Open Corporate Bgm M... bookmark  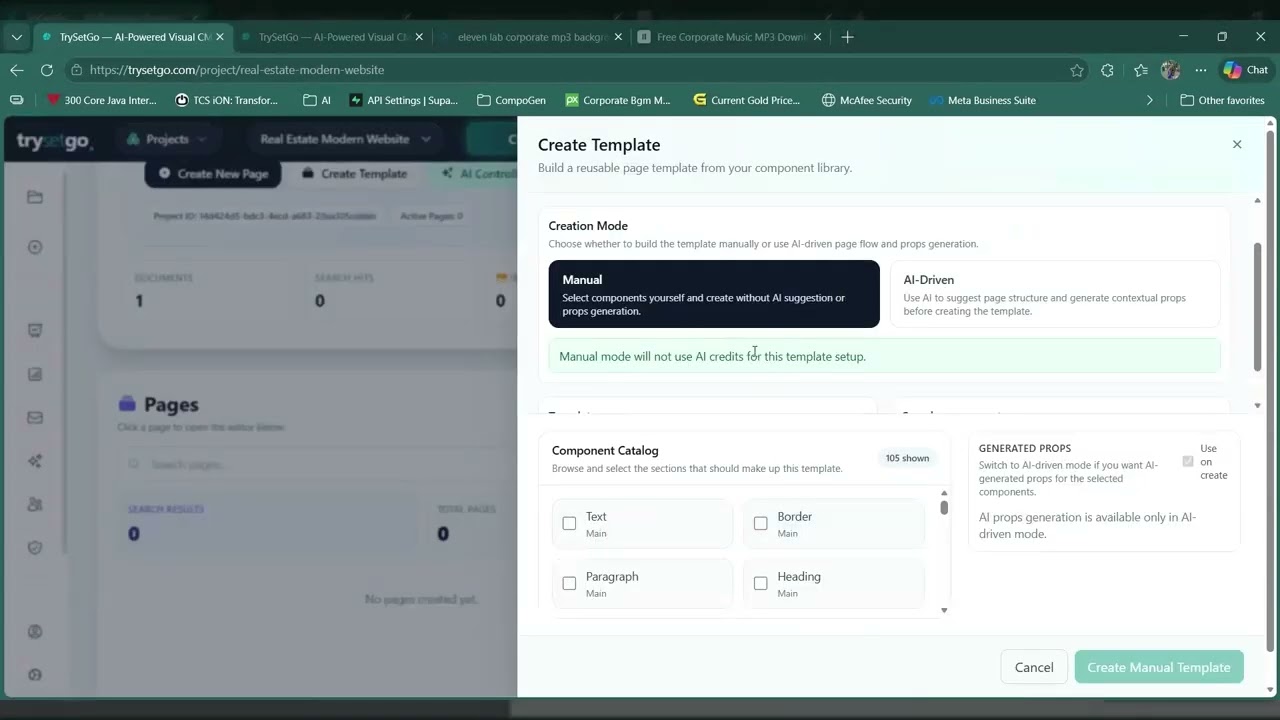tap(618, 100)
